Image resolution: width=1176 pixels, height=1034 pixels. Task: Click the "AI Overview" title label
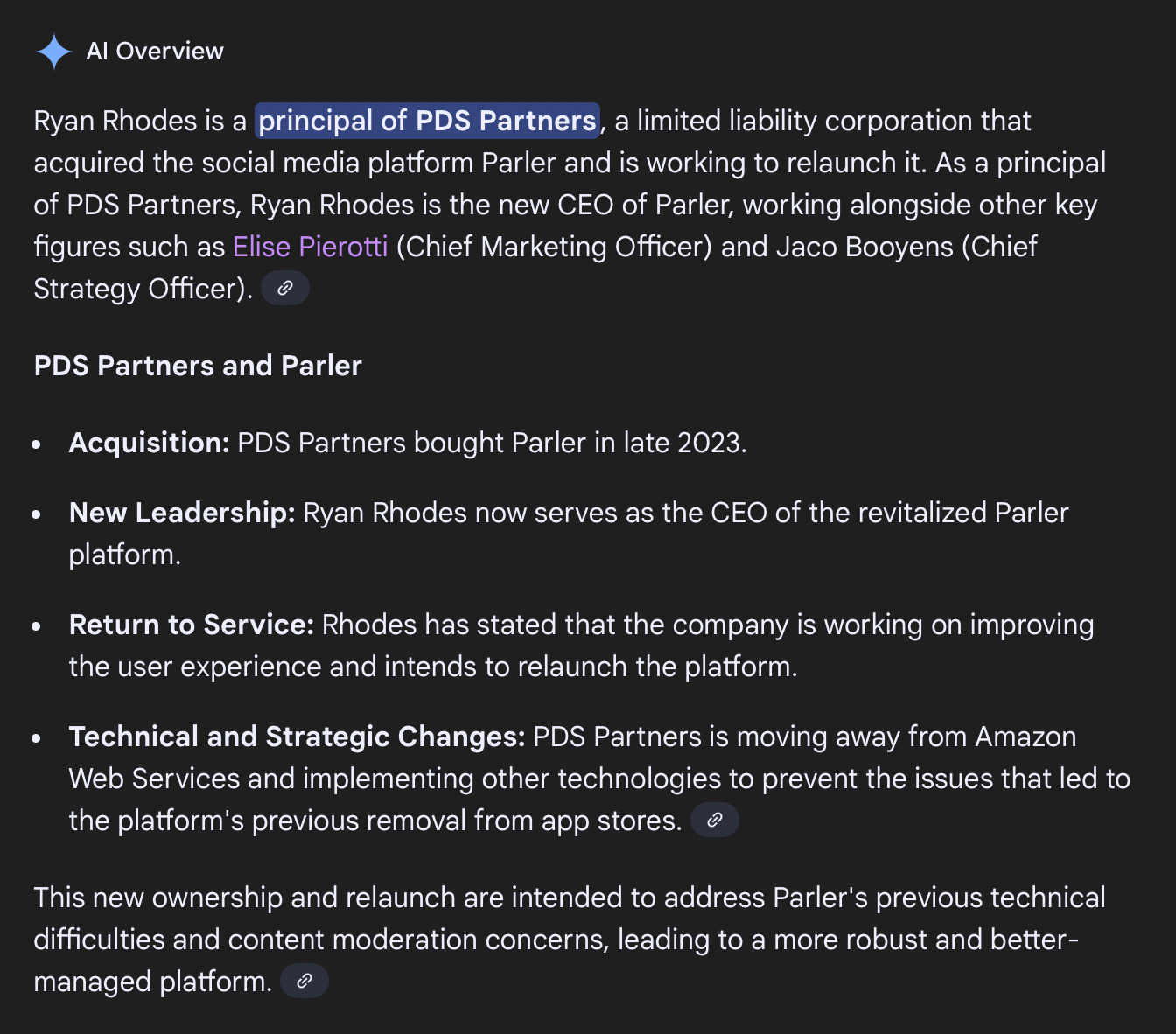pyautogui.click(x=155, y=52)
